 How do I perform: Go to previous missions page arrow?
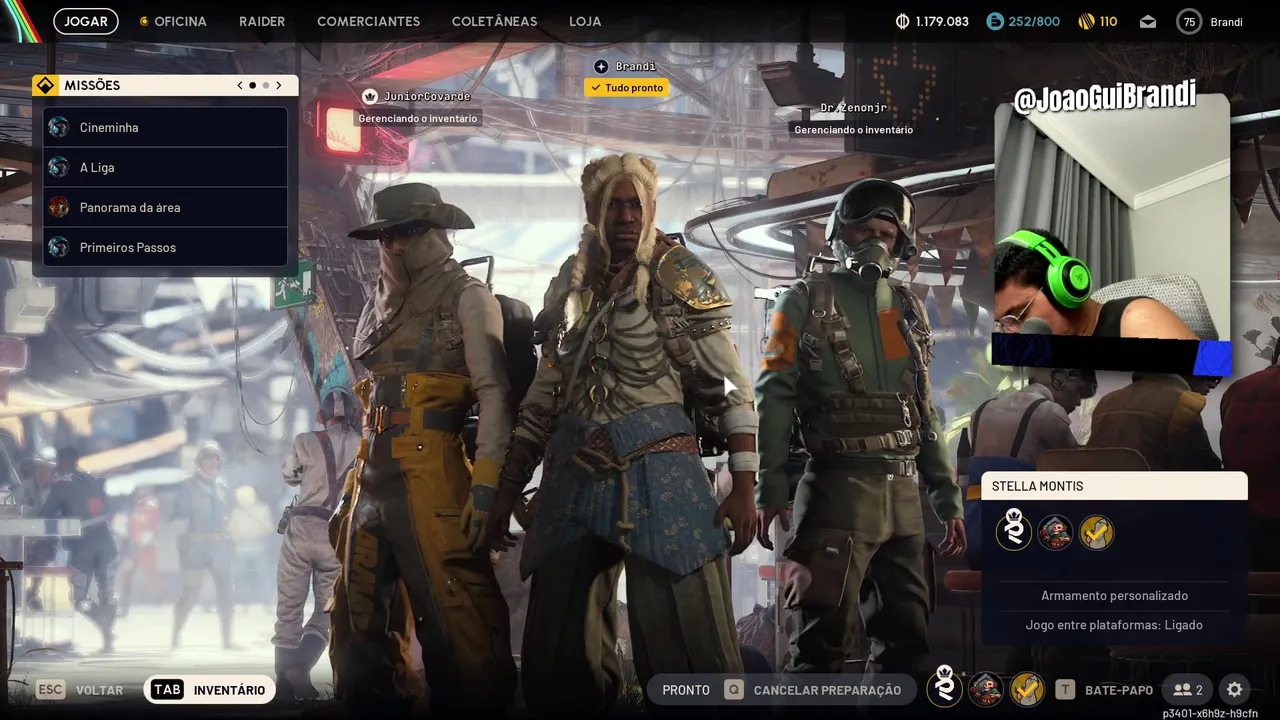click(x=240, y=86)
